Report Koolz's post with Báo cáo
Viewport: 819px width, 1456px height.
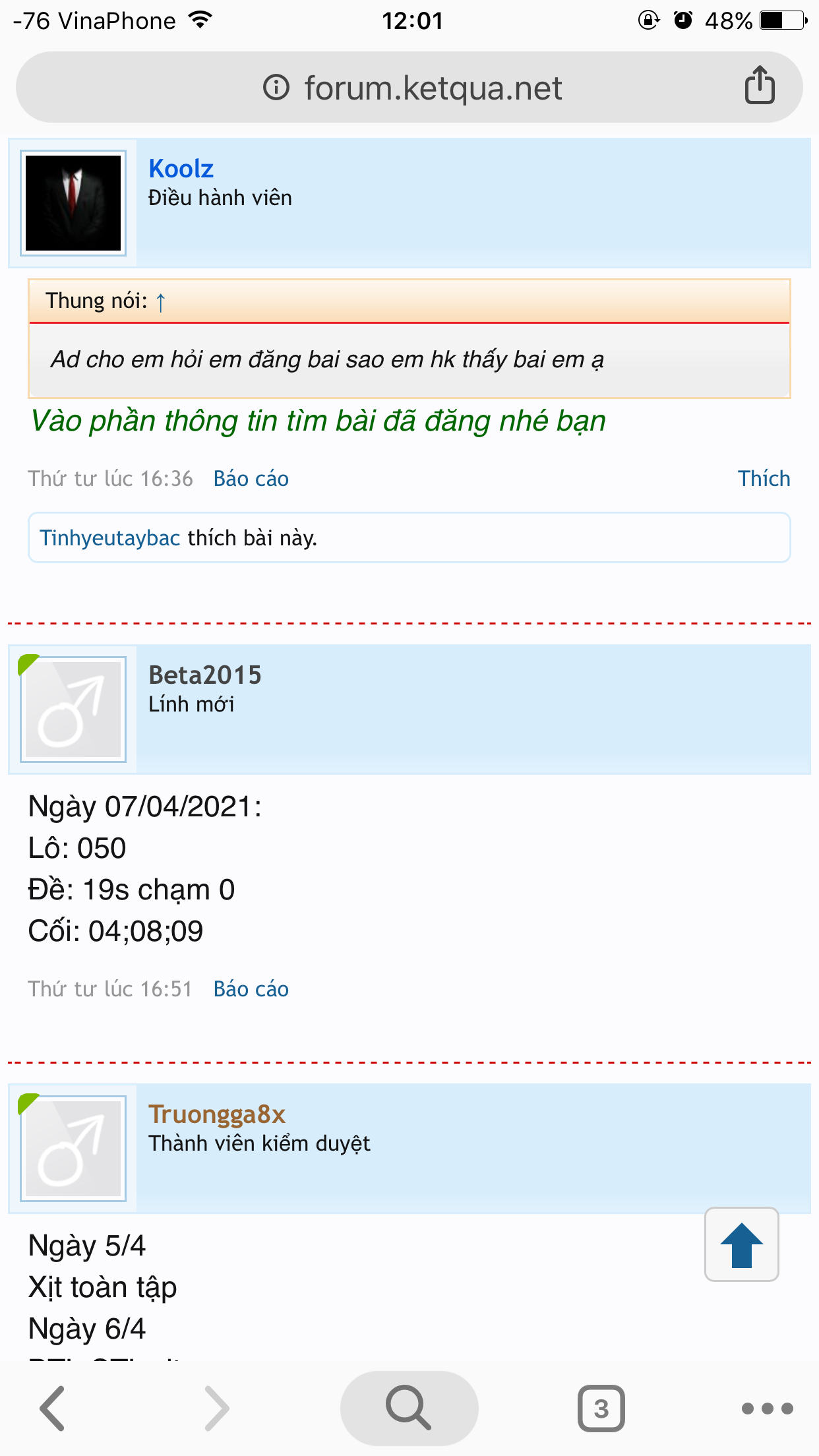(x=251, y=479)
